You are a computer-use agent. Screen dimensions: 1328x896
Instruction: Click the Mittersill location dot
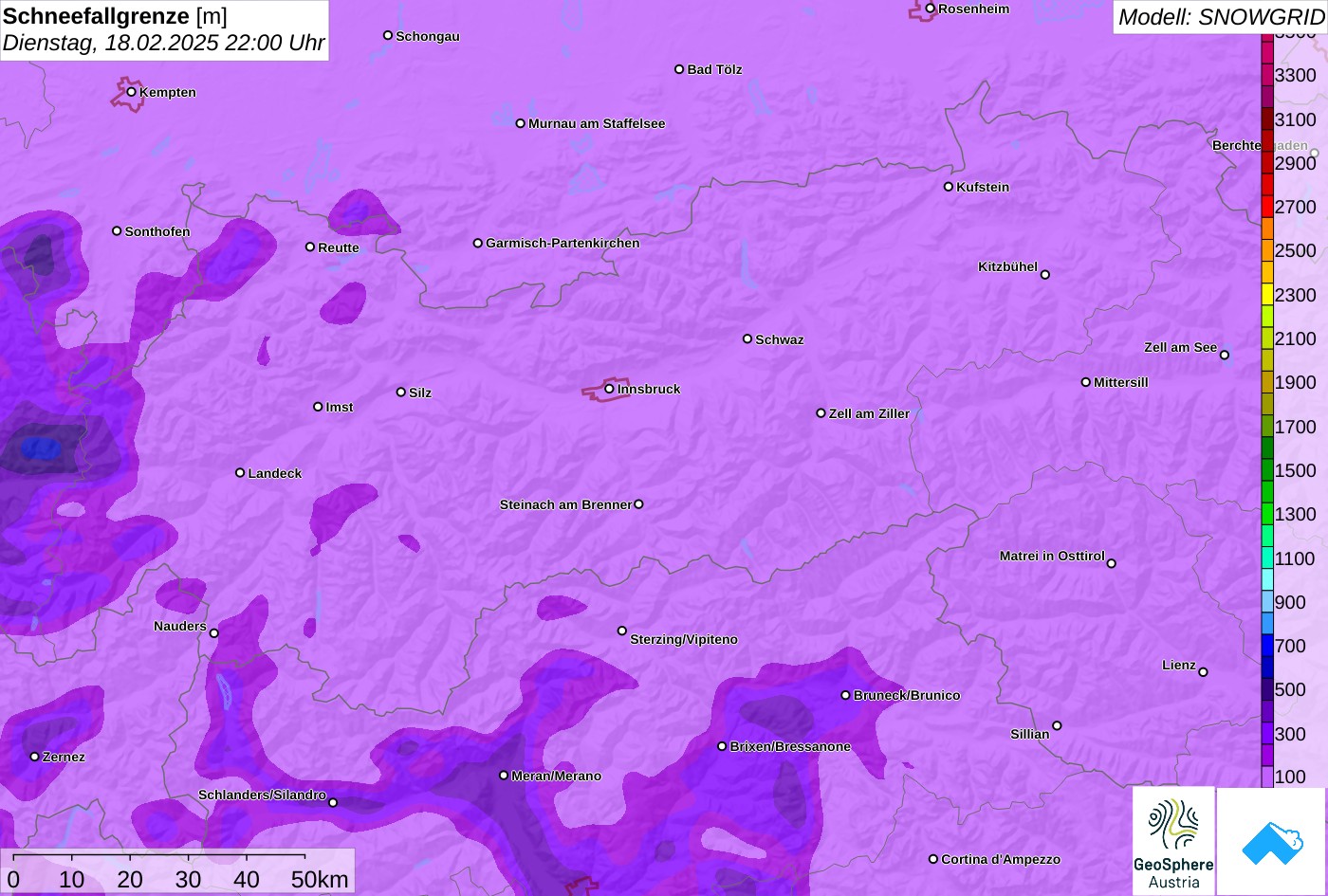[x=1086, y=382]
